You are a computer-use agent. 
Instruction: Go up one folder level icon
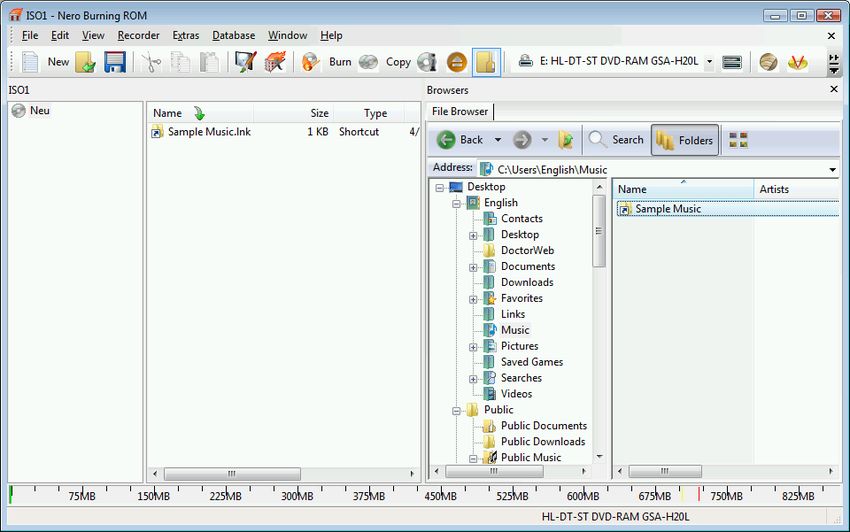pos(565,140)
